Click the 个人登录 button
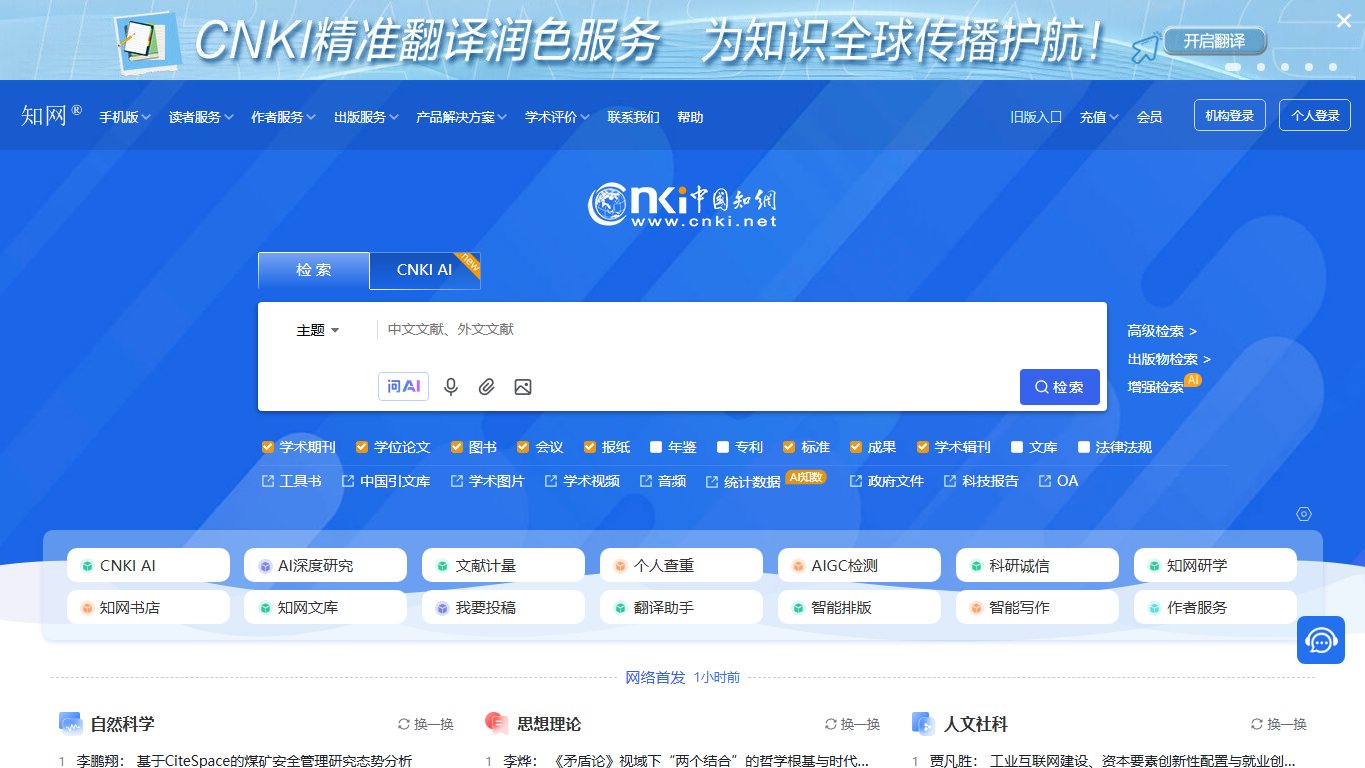The height and width of the screenshot is (768, 1365). [x=1315, y=115]
